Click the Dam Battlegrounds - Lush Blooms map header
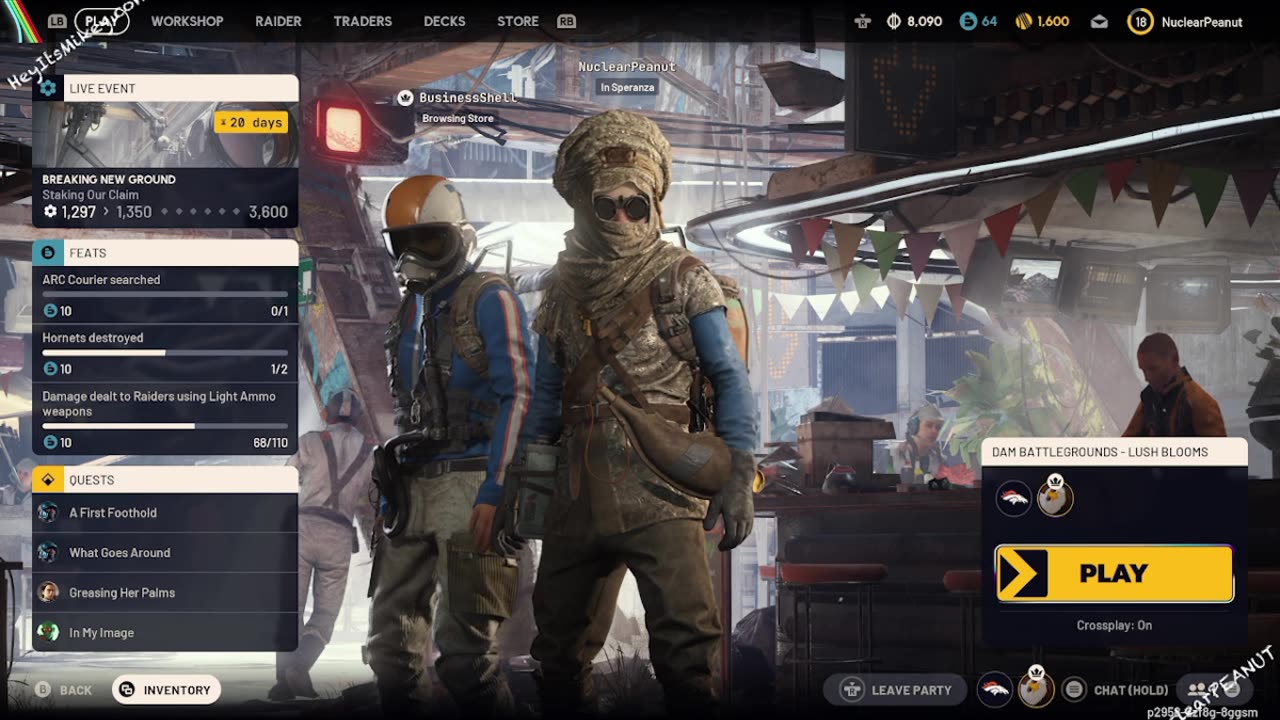This screenshot has height=720, width=1280. pos(1114,452)
